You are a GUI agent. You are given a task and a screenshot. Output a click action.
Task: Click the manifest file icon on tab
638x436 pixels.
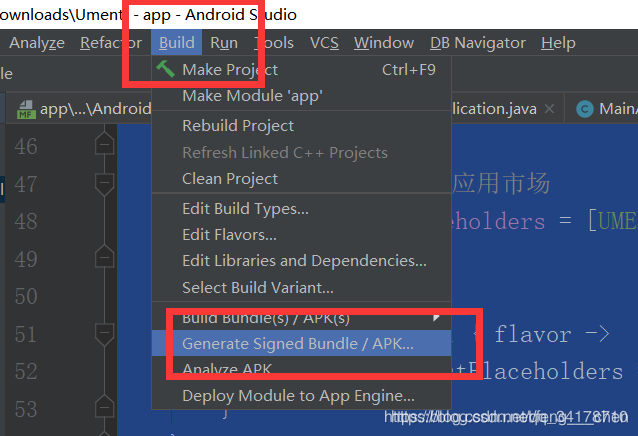point(25,109)
